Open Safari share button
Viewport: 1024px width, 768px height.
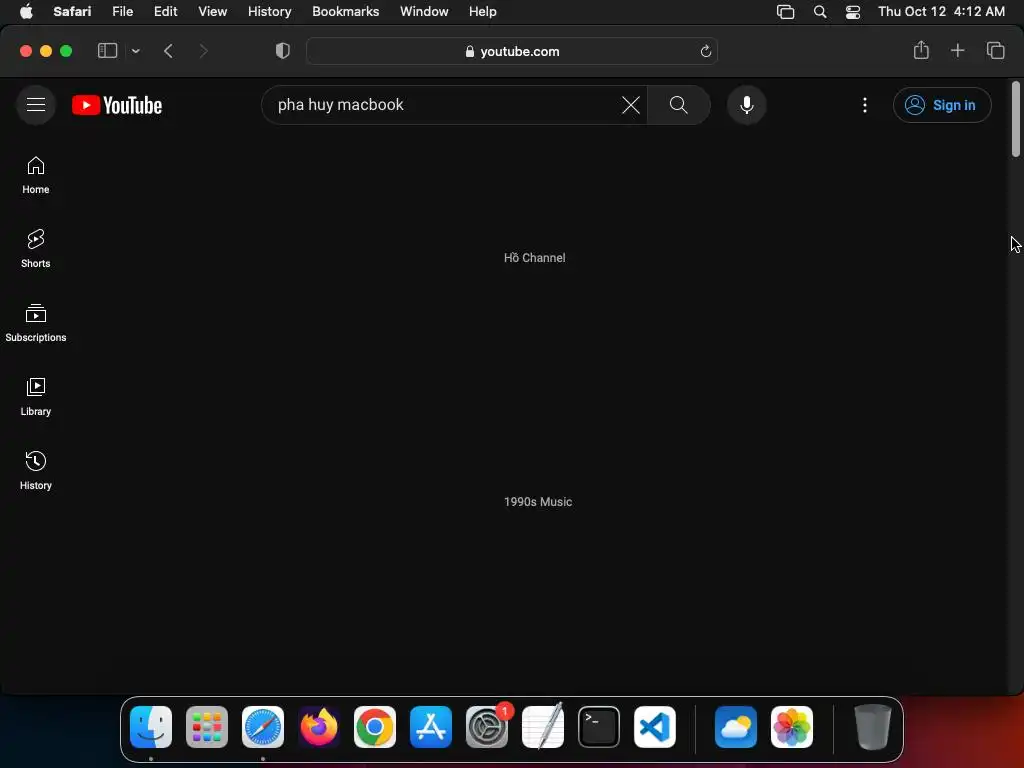(x=921, y=50)
